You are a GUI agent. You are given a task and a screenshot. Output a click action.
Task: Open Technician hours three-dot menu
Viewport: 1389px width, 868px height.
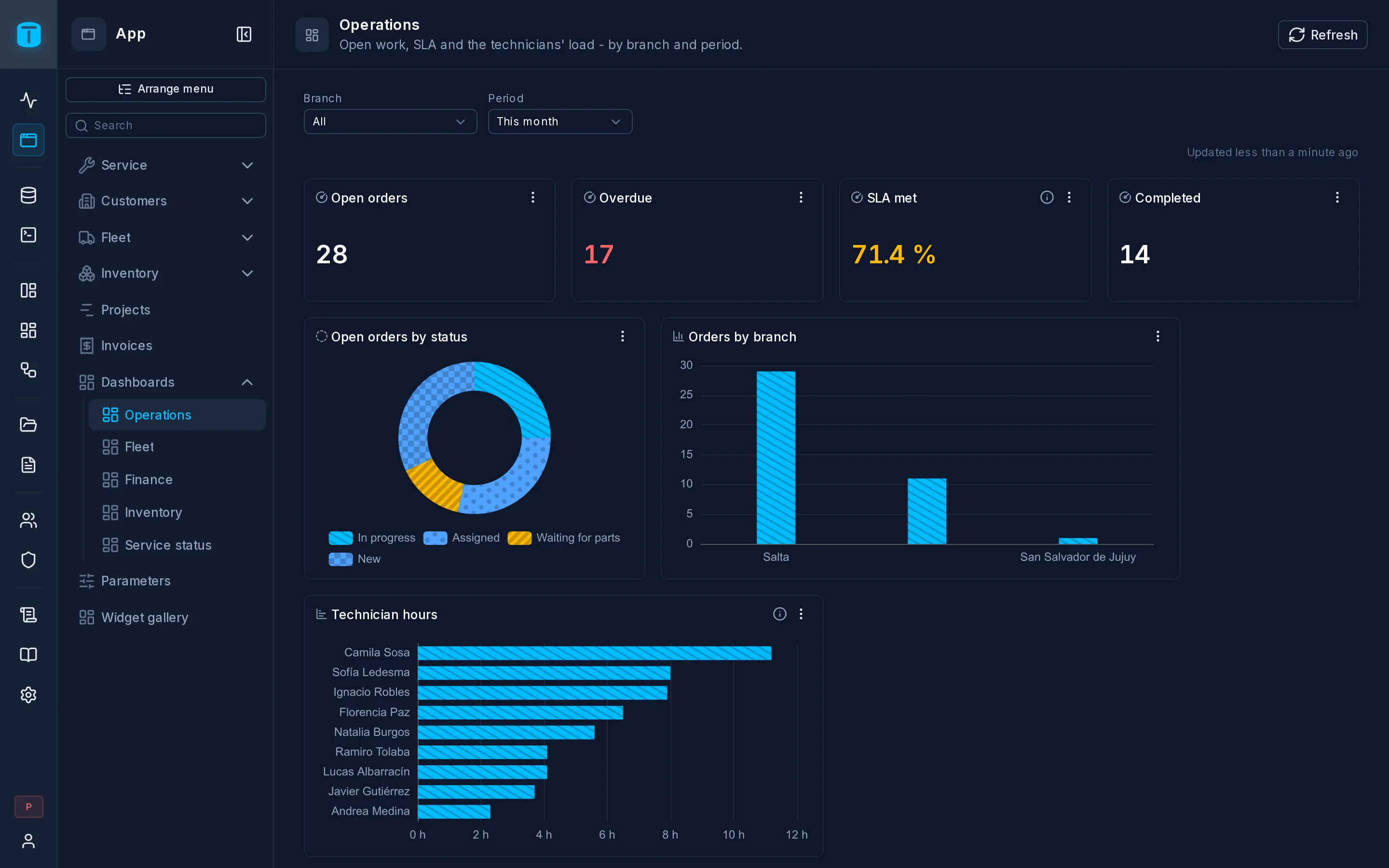801,614
